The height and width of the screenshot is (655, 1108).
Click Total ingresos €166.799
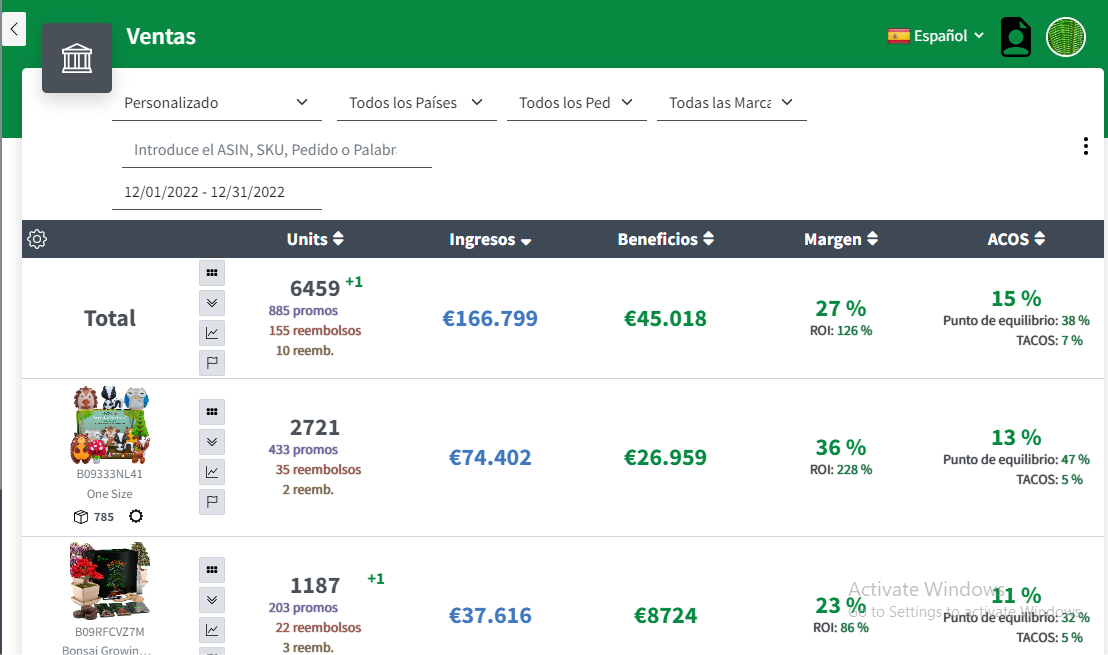click(x=490, y=319)
